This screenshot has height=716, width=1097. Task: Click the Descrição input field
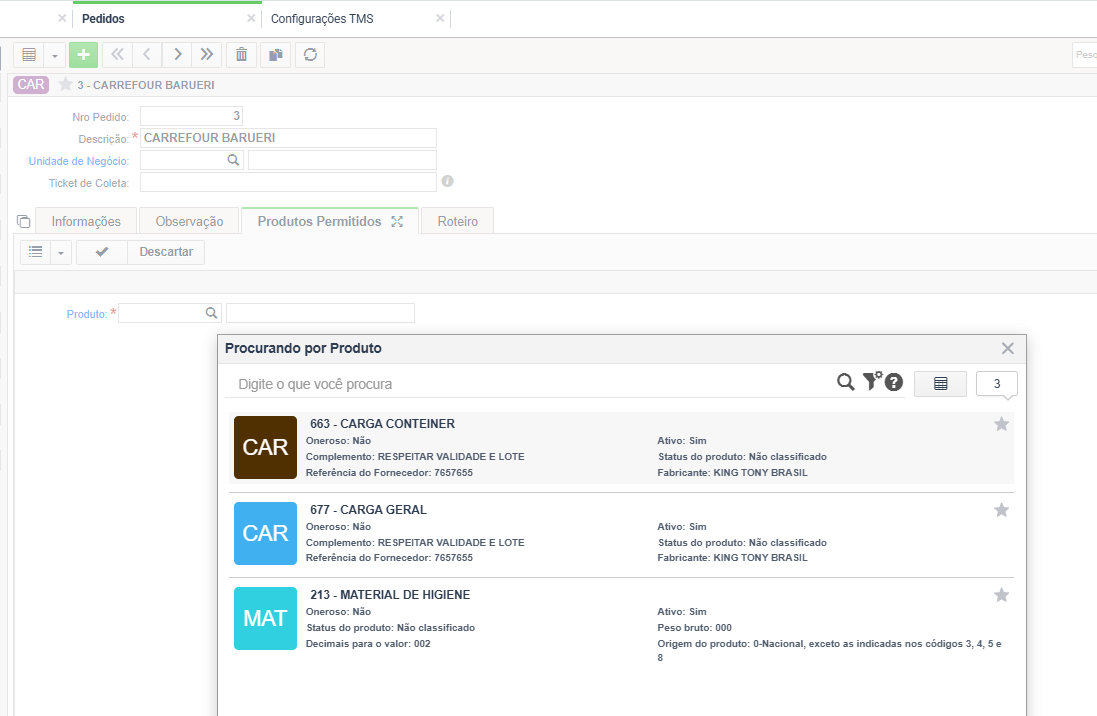[x=288, y=138]
